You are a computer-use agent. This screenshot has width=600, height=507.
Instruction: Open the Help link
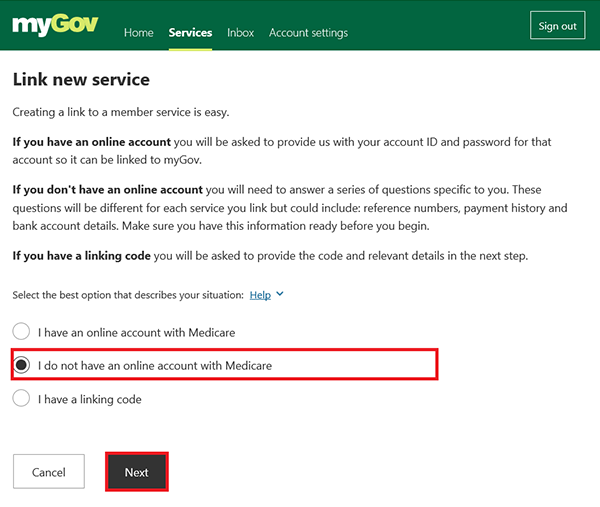click(260, 295)
